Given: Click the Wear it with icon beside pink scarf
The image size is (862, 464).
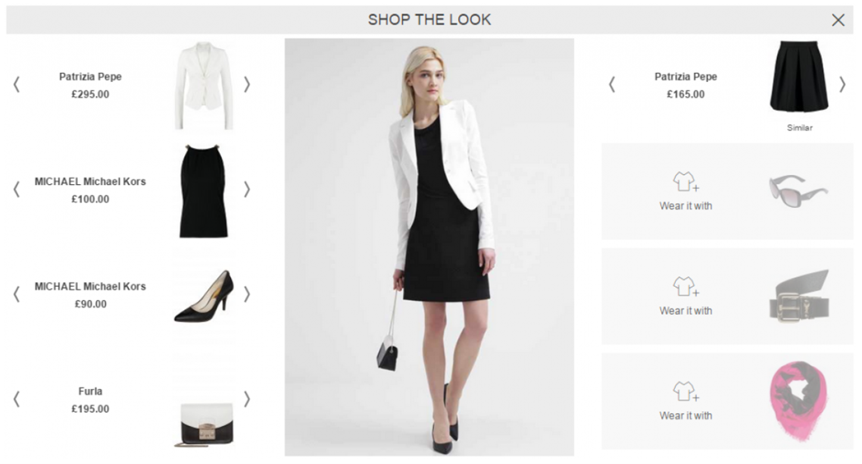Looking at the screenshot, I should [x=686, y=391].
